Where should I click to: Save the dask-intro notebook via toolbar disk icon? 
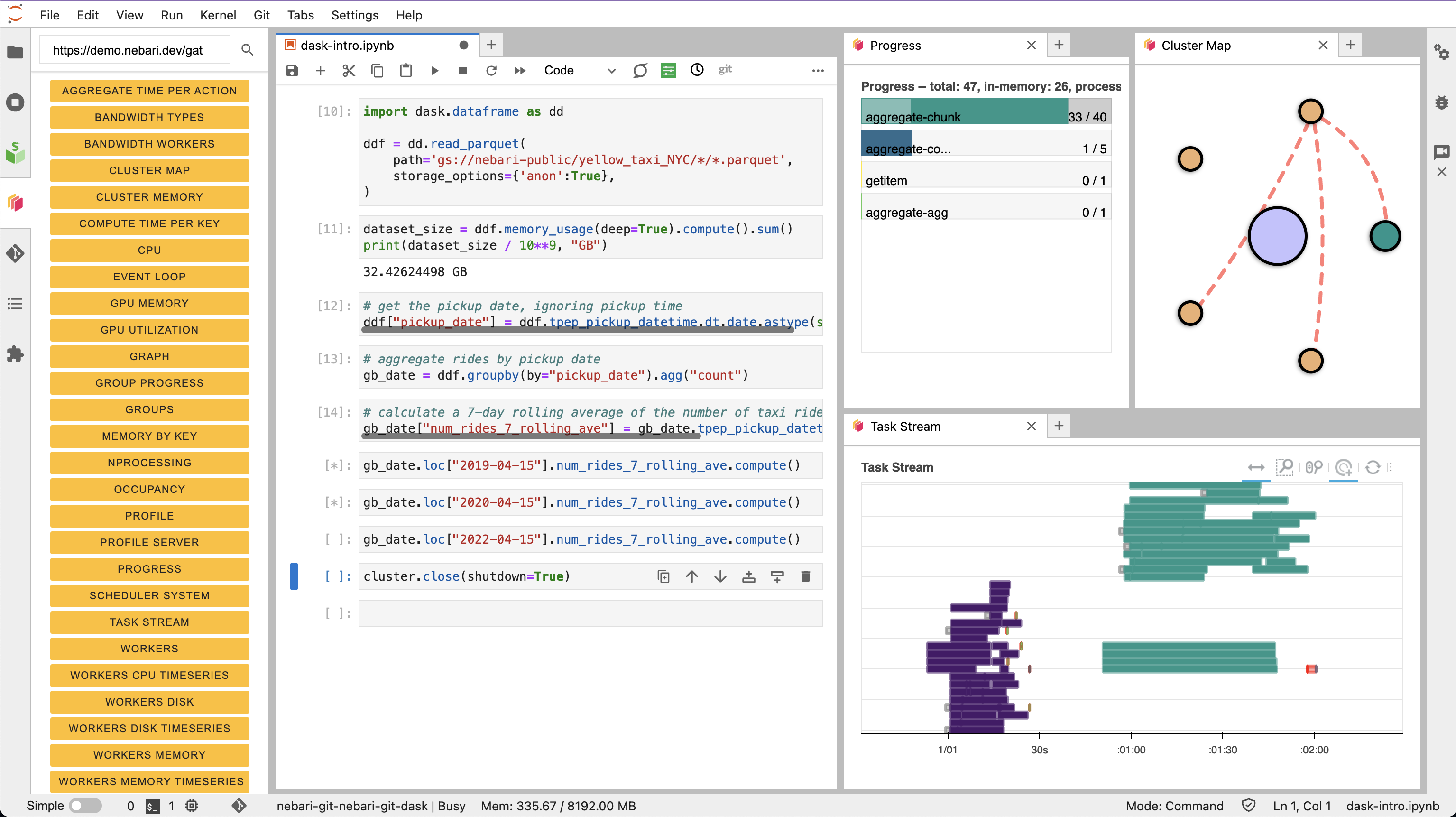pyautogui.click(x=292, y=70)
